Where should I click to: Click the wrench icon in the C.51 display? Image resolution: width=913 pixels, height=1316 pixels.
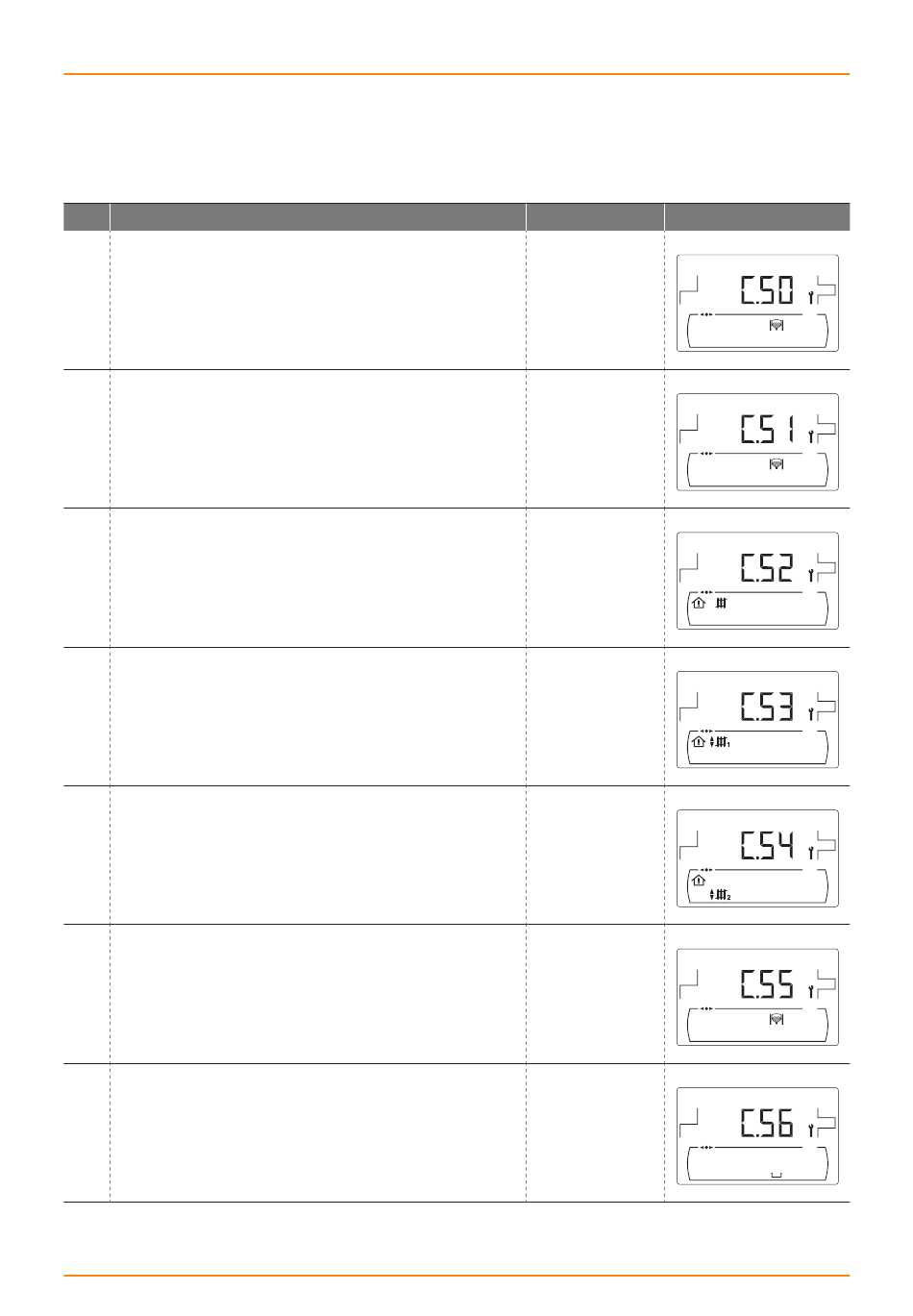811,436
